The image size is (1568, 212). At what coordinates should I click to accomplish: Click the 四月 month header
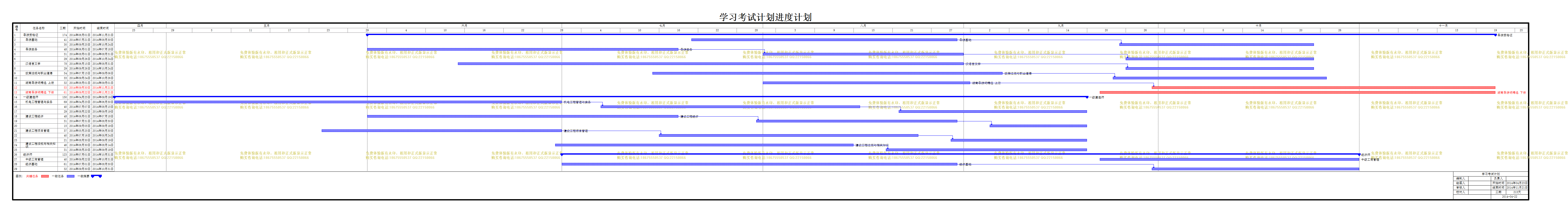[140, 26]
